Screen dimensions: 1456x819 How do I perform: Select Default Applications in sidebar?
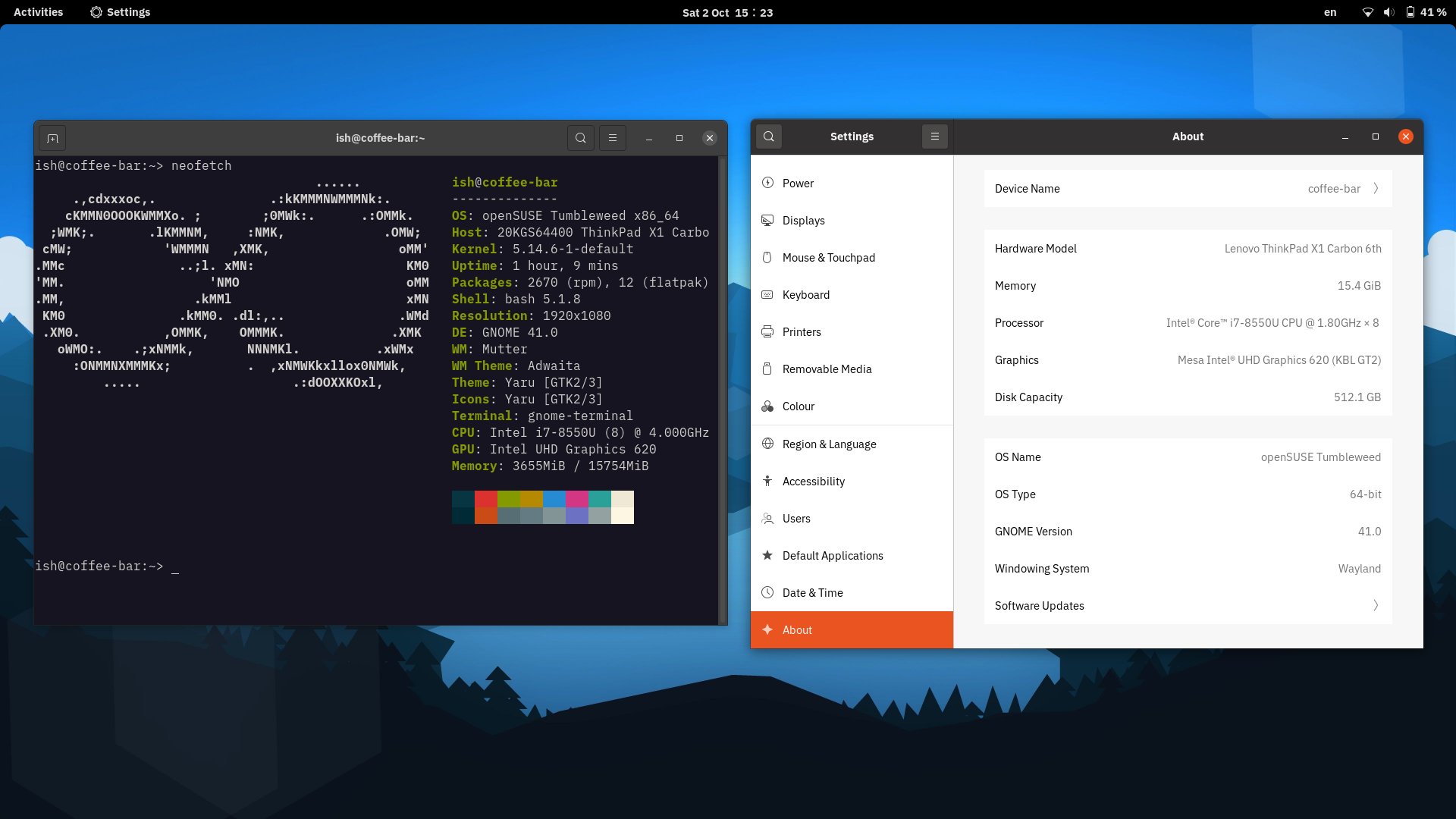[x=833, y=556]
